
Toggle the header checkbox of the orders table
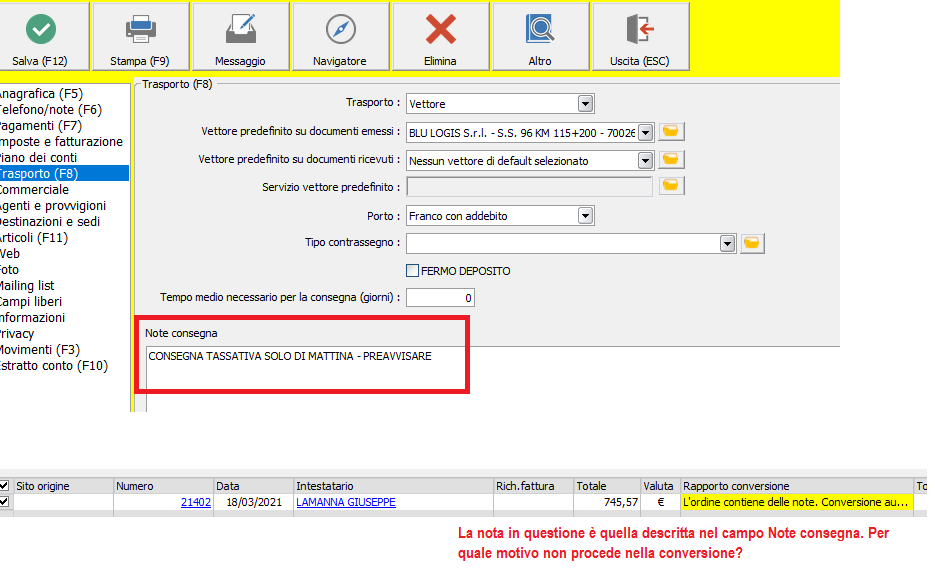click(4, 486)
